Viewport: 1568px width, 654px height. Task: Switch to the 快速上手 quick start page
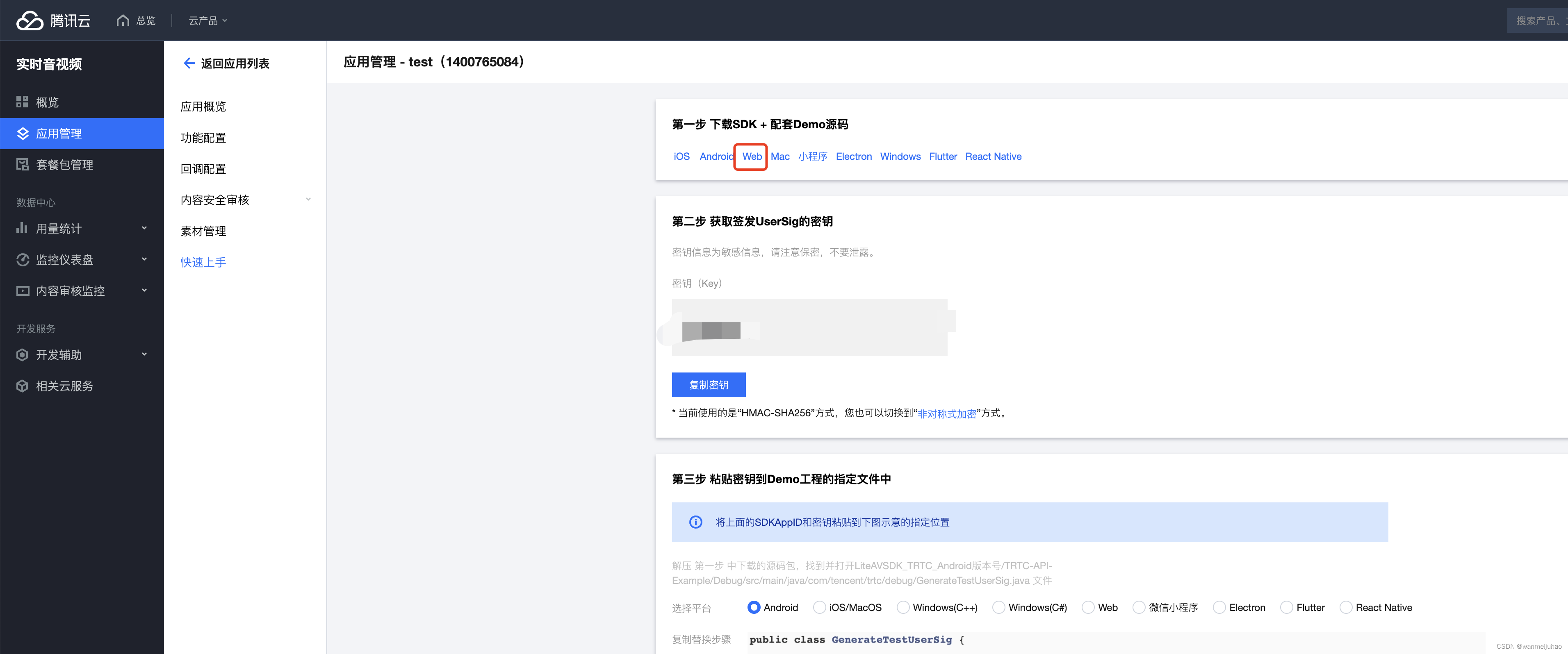[203, 261]
